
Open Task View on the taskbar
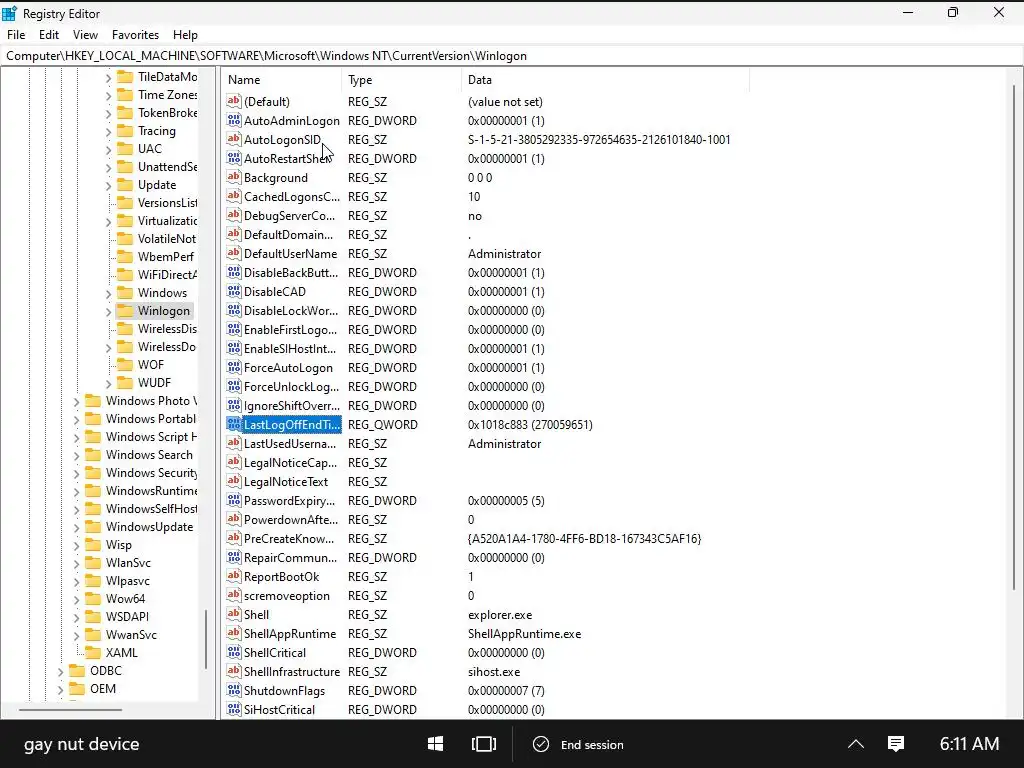pos(483,744)
